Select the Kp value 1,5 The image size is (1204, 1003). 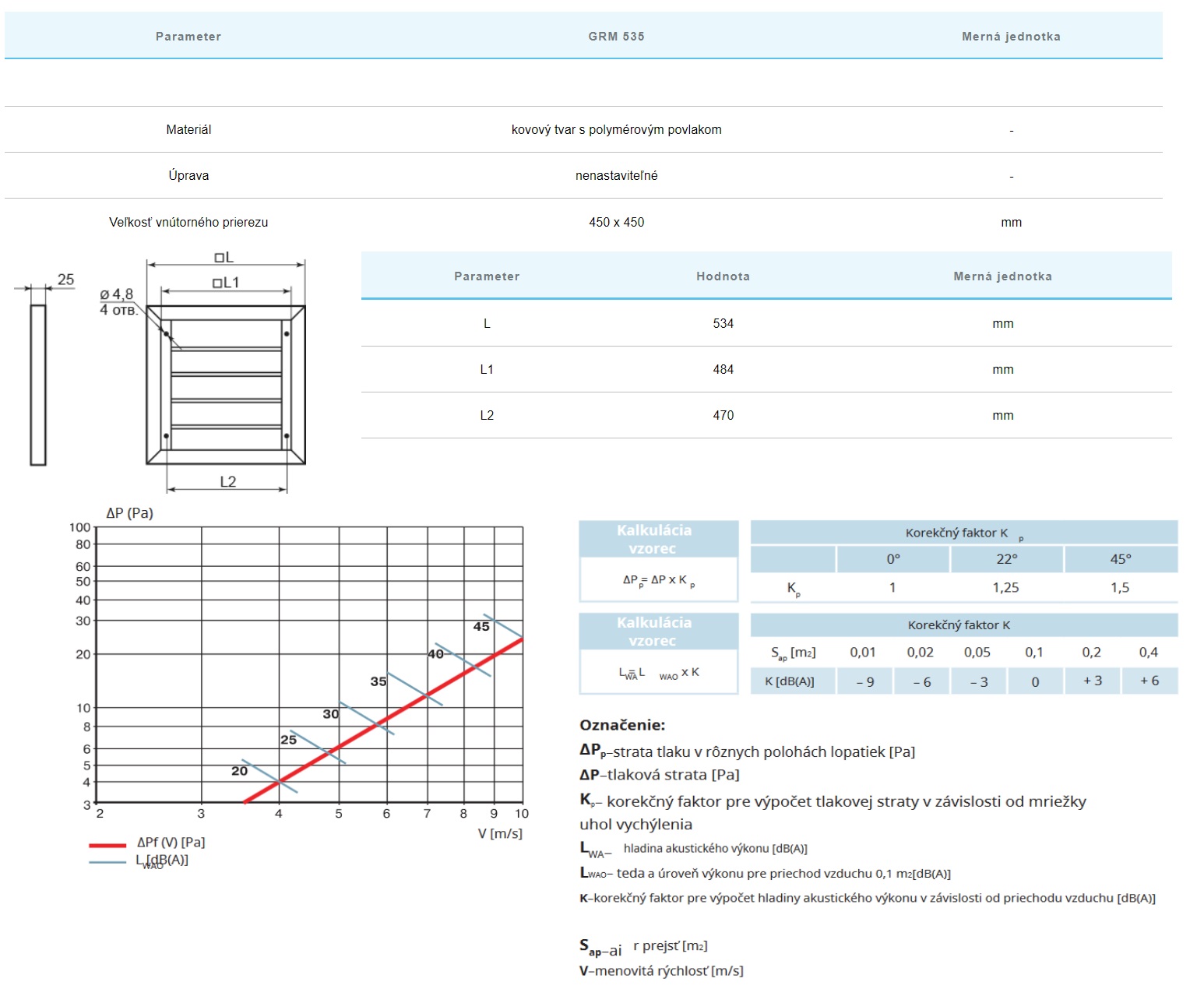(x=1120, y=588)
